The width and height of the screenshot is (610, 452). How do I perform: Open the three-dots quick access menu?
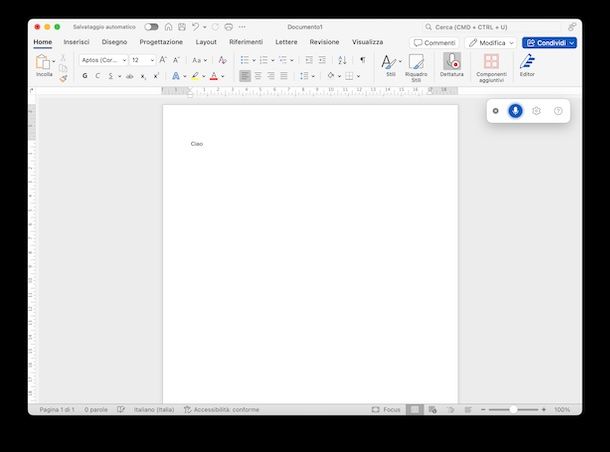242,27
